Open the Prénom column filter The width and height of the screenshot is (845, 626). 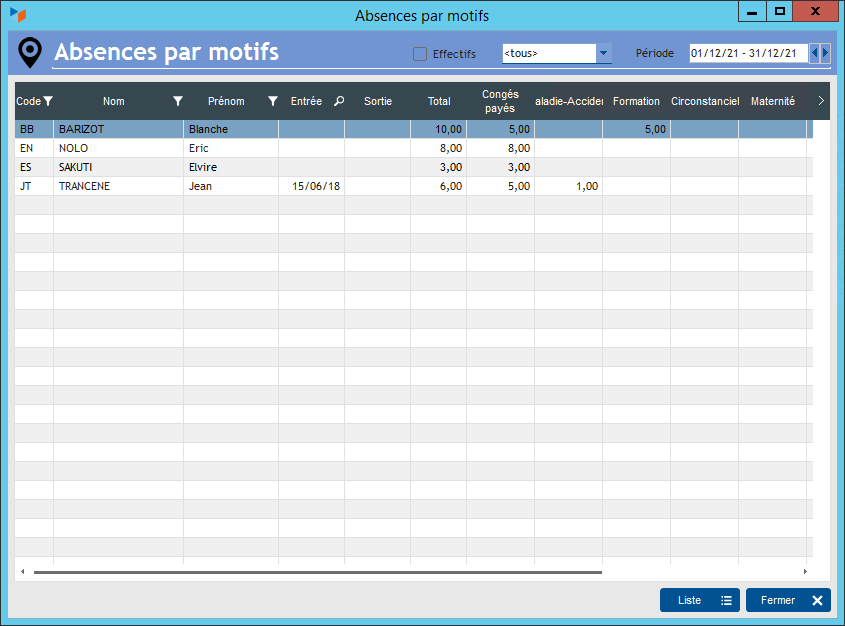(273, 101)
